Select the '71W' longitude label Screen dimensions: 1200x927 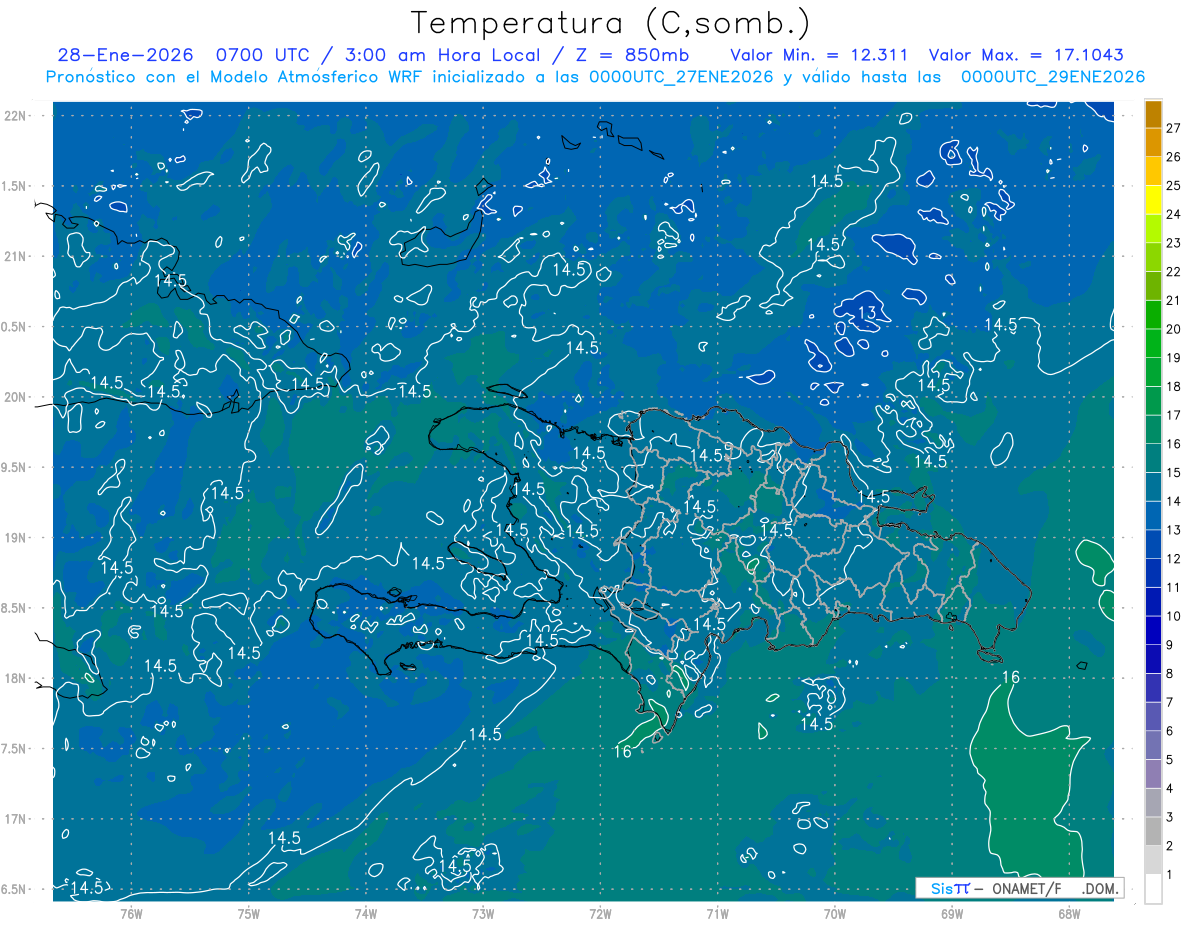point(717,915)
